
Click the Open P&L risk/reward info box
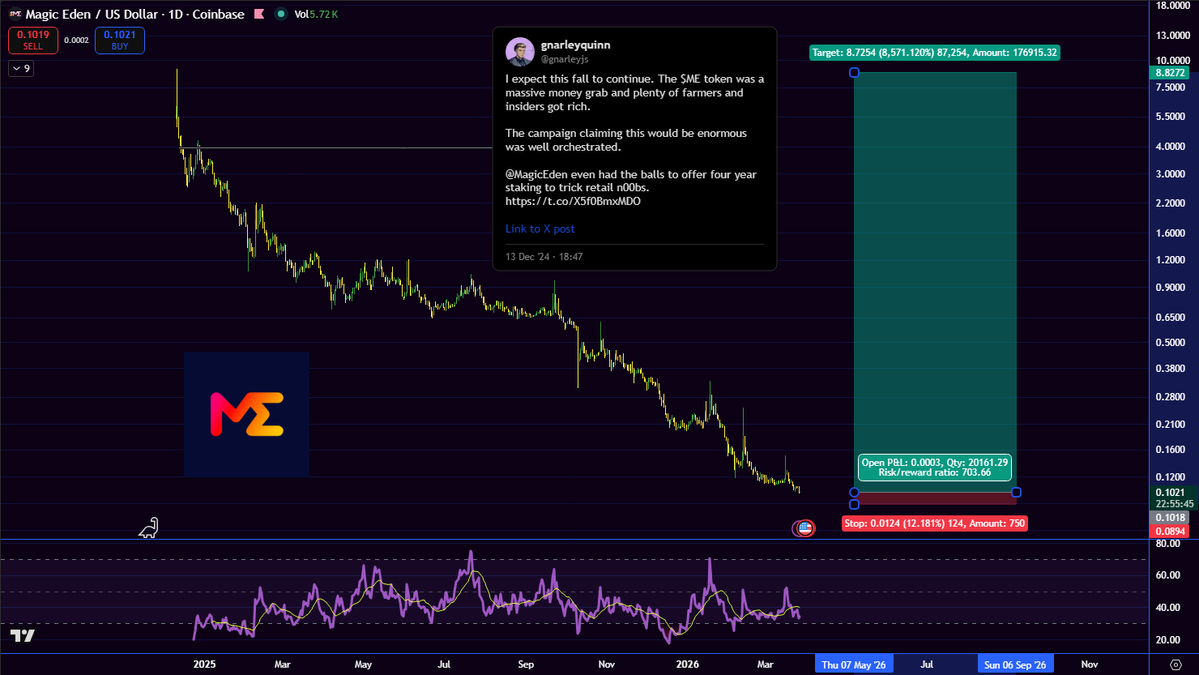(x=934, y=467)
